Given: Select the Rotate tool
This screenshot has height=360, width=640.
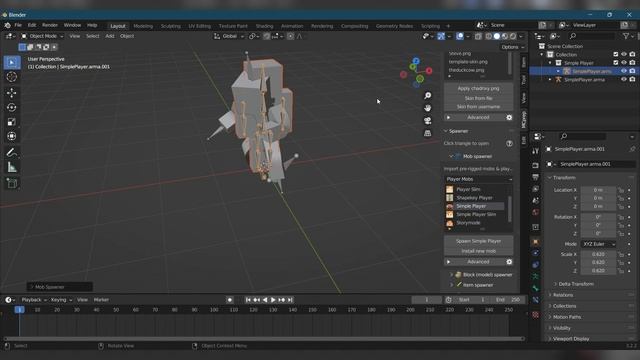Looking at the screenshot, I should click(x=12, y=107).
